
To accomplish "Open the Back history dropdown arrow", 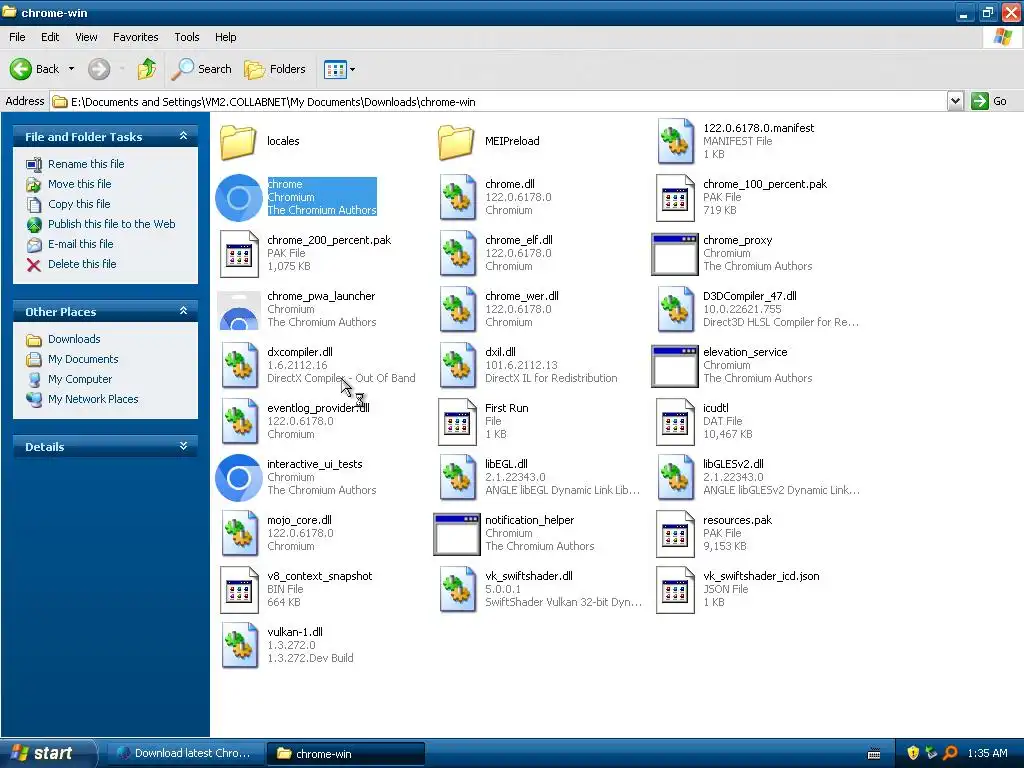I will pos(72,69).
